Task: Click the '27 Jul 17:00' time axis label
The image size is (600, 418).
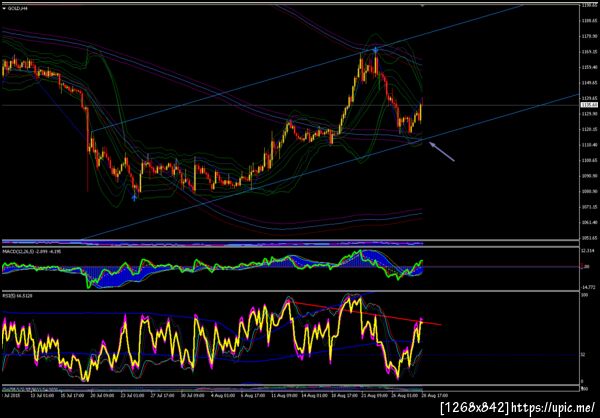Action: [165, 395]
